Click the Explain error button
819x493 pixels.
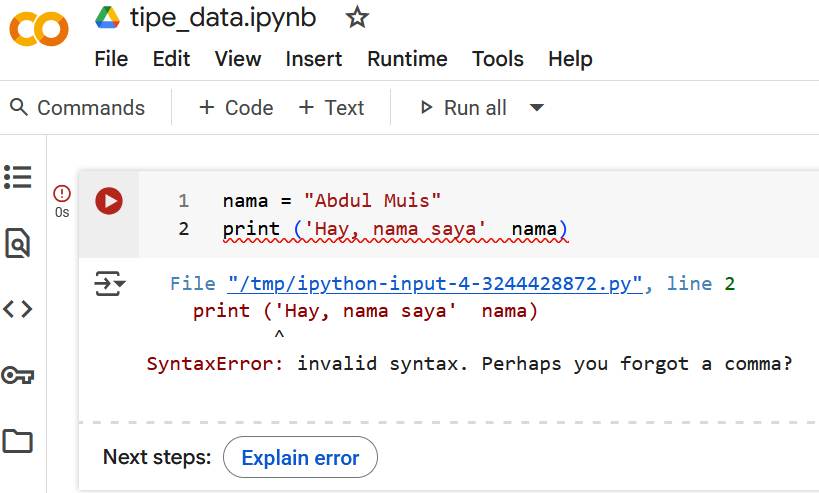(x=300, y=457)
